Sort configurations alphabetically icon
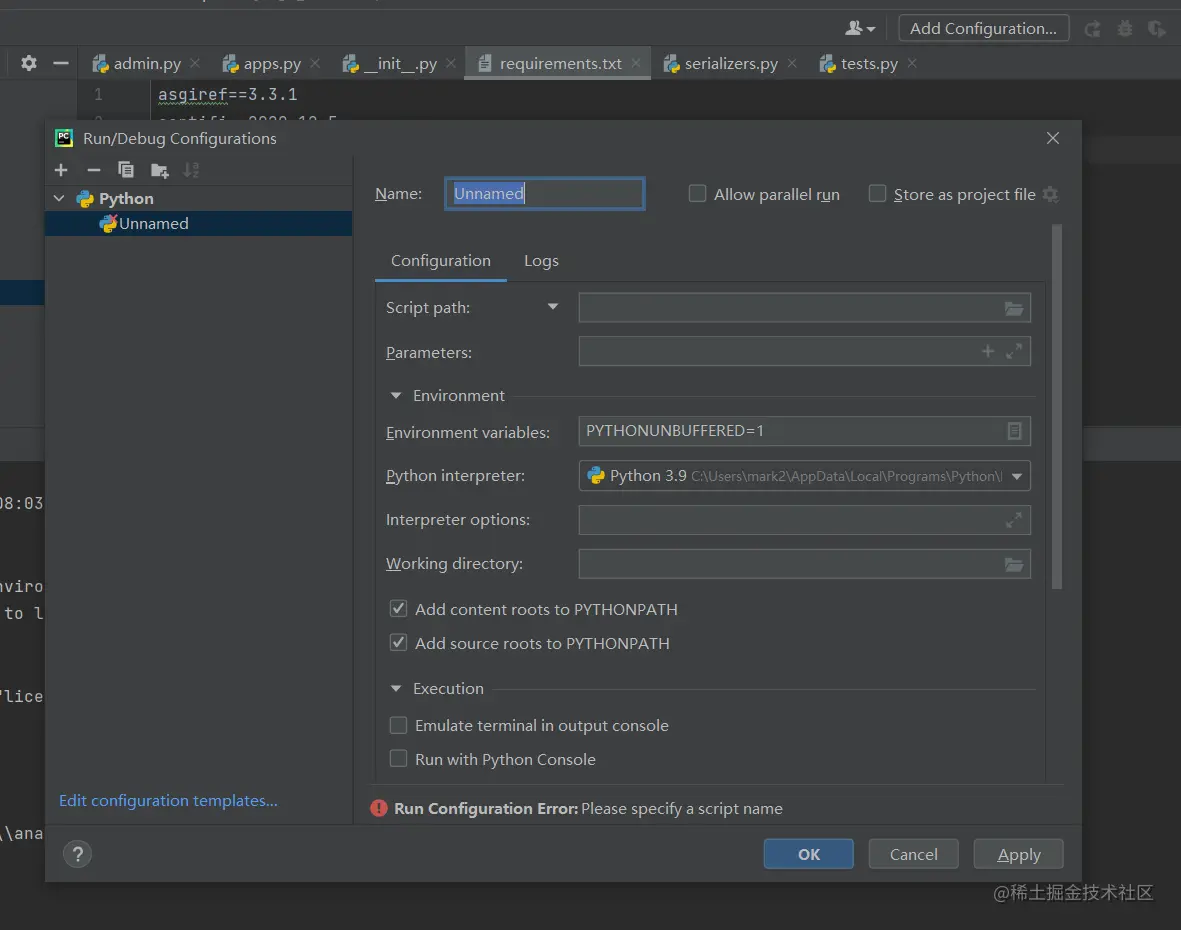The width and height of the screenshot is (1181, 930). [x=191, y=170]
